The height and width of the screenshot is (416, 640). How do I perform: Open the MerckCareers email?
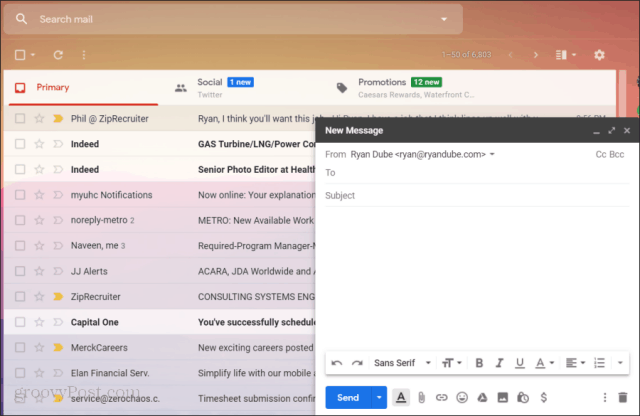[x=160, y=348]
